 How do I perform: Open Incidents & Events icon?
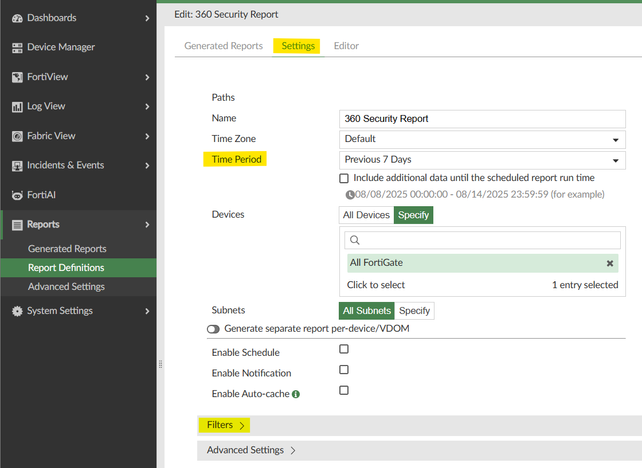(17, 165)
